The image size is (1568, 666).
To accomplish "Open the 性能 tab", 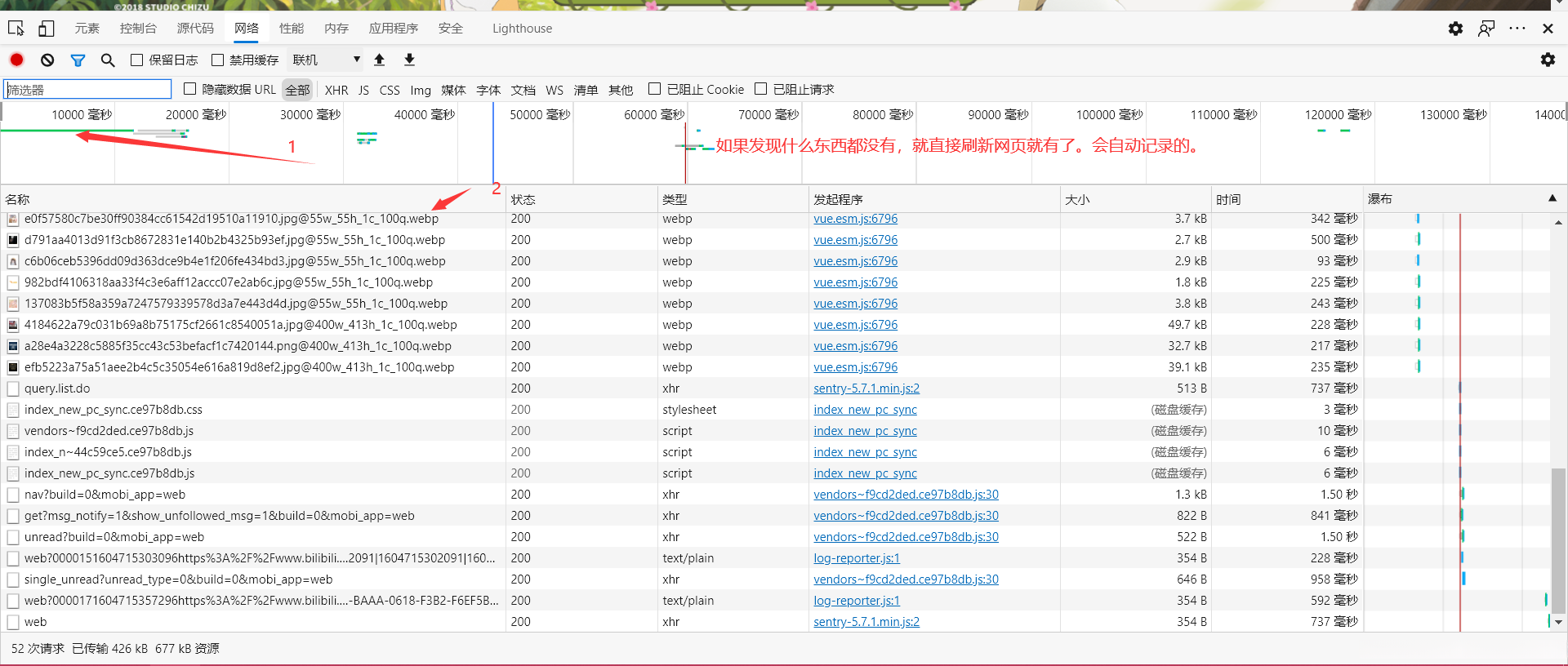I will click(x=292, y=29).
